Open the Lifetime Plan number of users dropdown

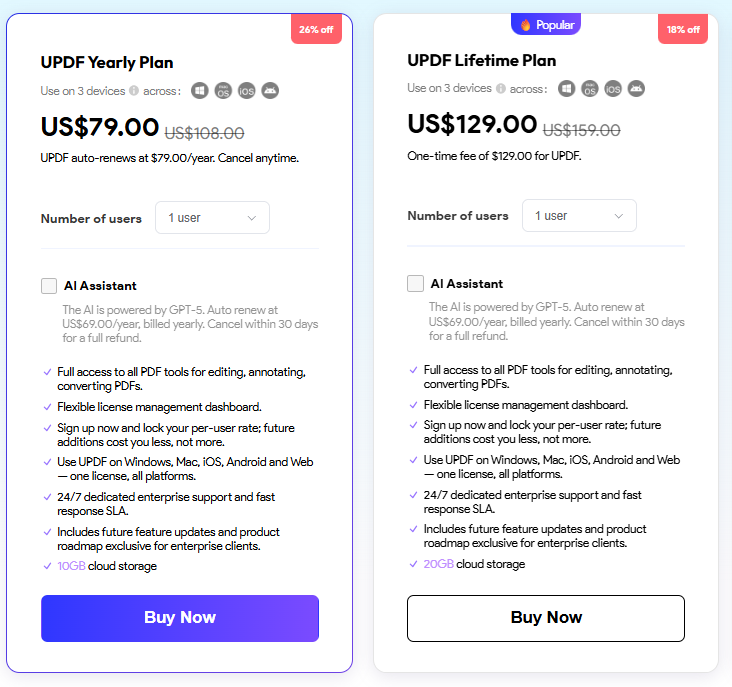pos(579,216)
